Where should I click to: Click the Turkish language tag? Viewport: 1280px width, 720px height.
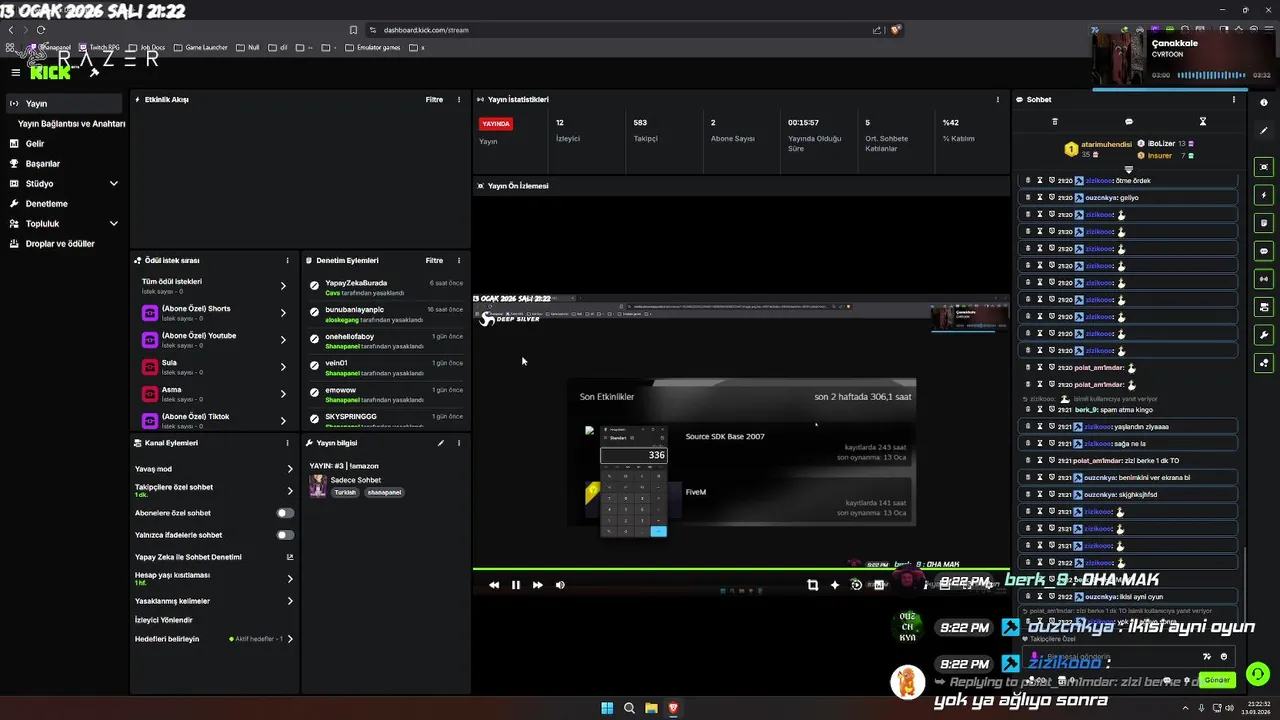pyautogui.click(x=345, y=493)
